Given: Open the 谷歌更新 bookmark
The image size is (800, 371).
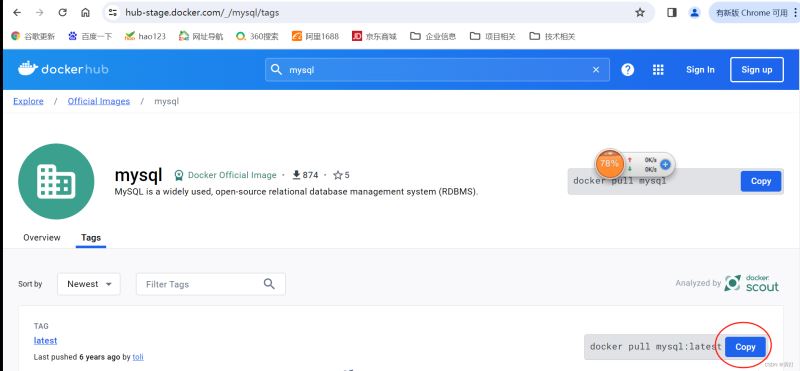Looking at the screenshot, I should (33, 36).
